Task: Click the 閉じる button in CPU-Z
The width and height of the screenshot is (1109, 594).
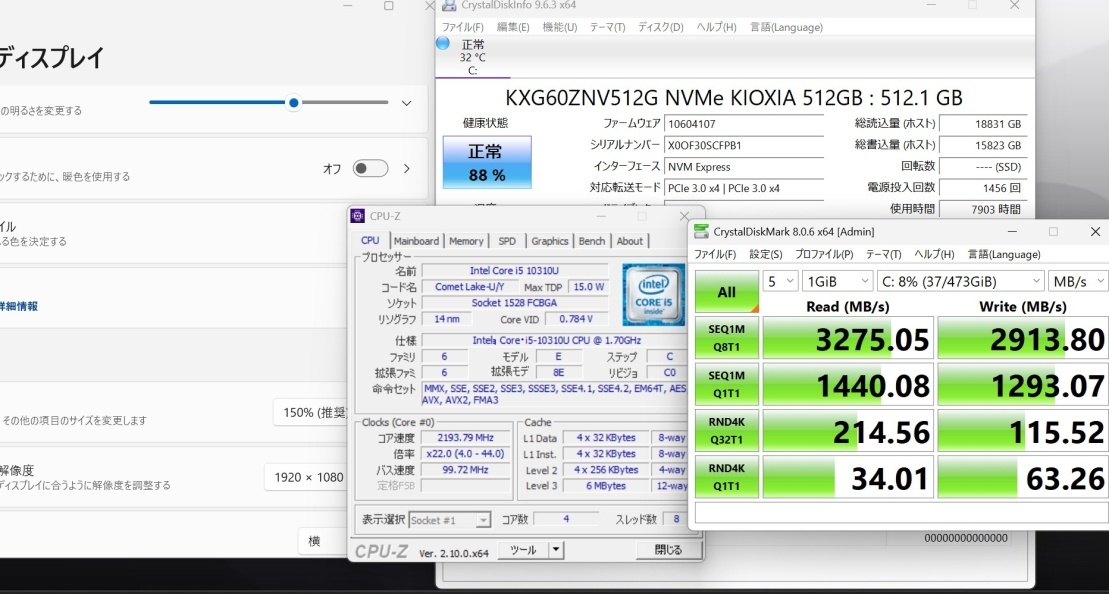Action: click(668, 550)
